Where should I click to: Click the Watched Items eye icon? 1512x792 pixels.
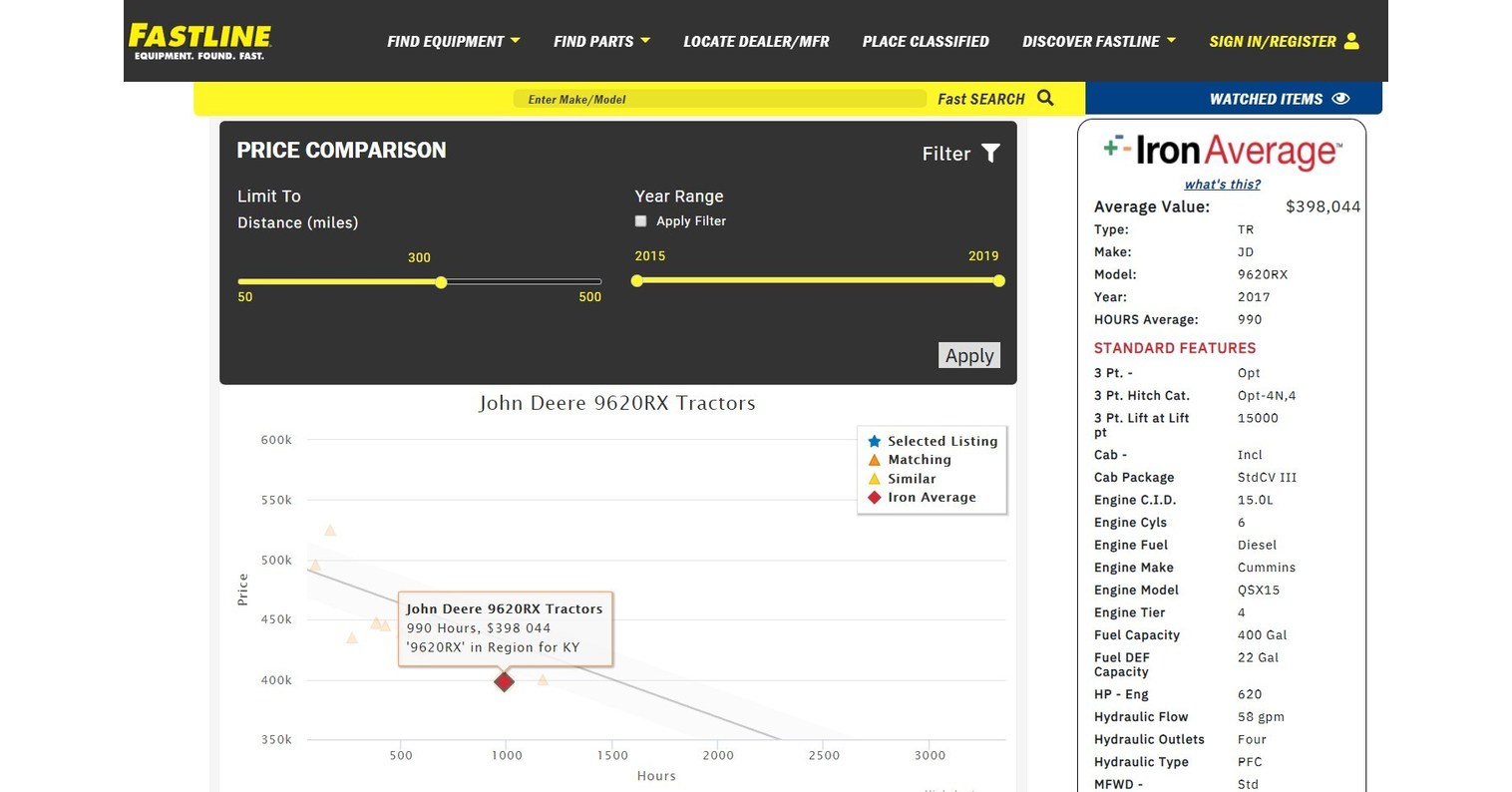click(1340, 99)
